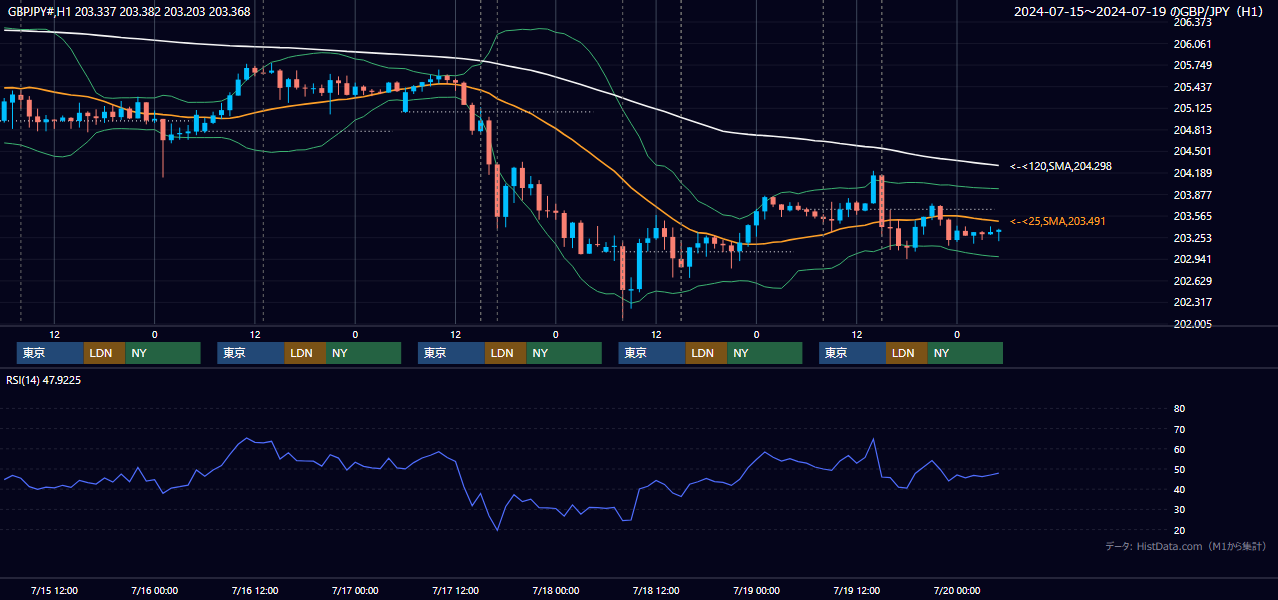The image size is (1278, 600).
Task: Click price axis label 203.877
Action: click(x=1192, y=195)
